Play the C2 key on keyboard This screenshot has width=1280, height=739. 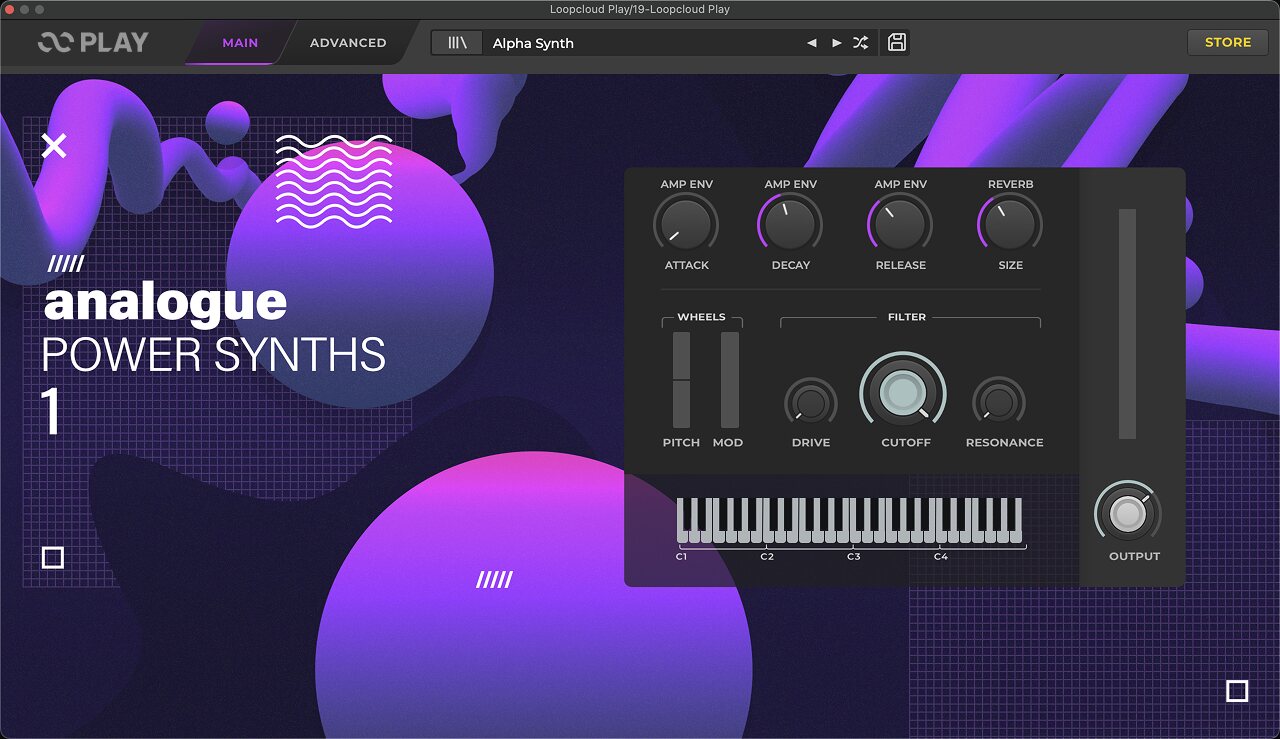[x=768, y=535]
